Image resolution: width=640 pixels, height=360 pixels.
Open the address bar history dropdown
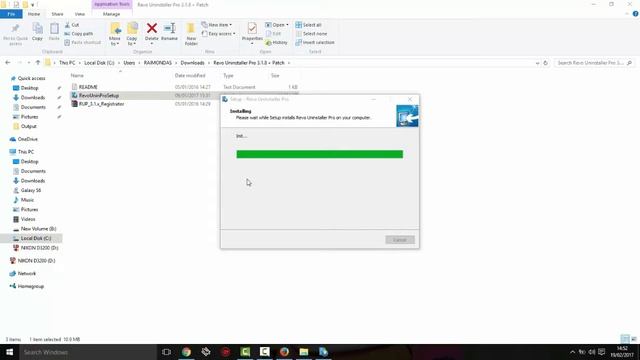point(537,63)
